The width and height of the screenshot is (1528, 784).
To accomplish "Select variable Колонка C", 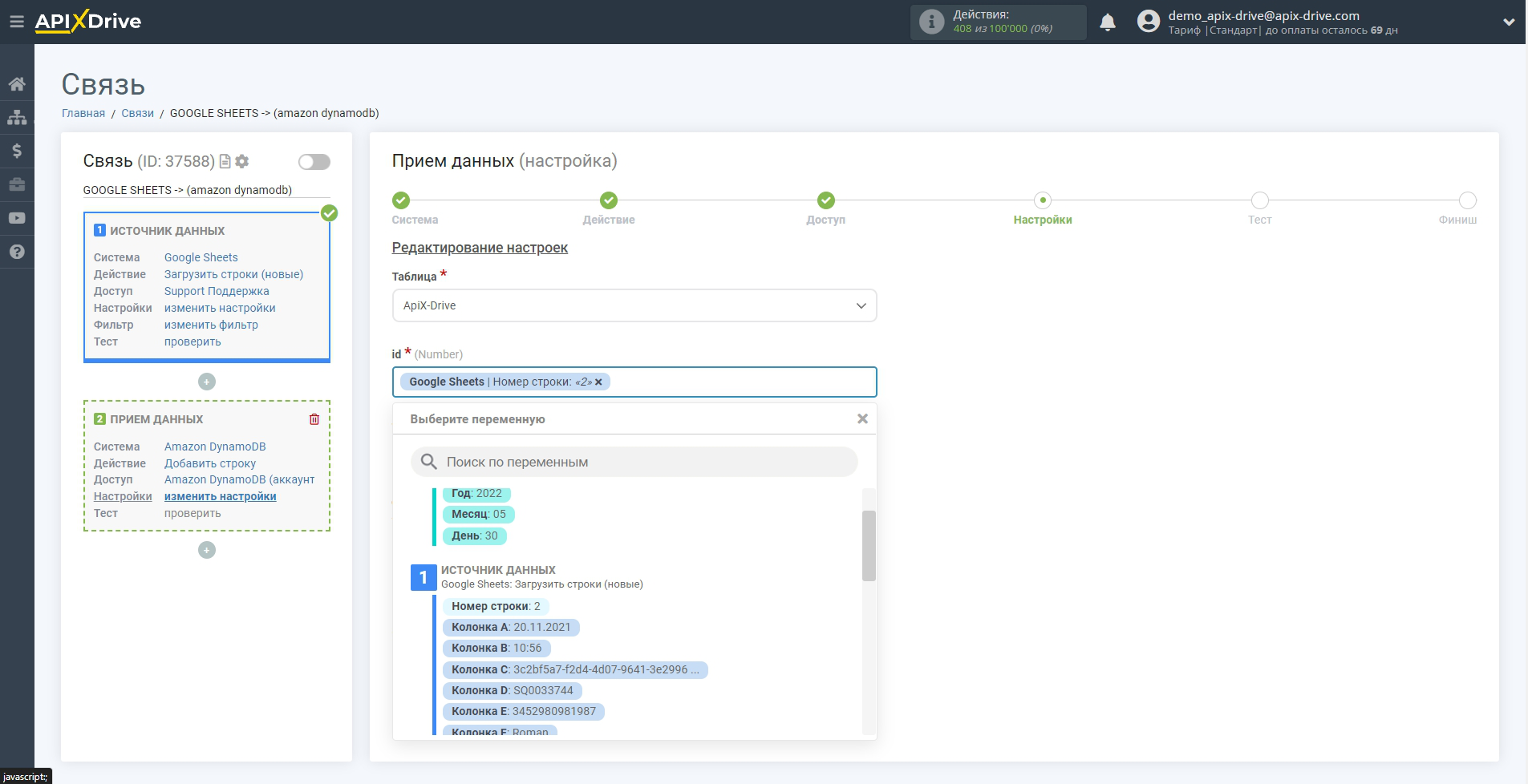I will (575, 669).
